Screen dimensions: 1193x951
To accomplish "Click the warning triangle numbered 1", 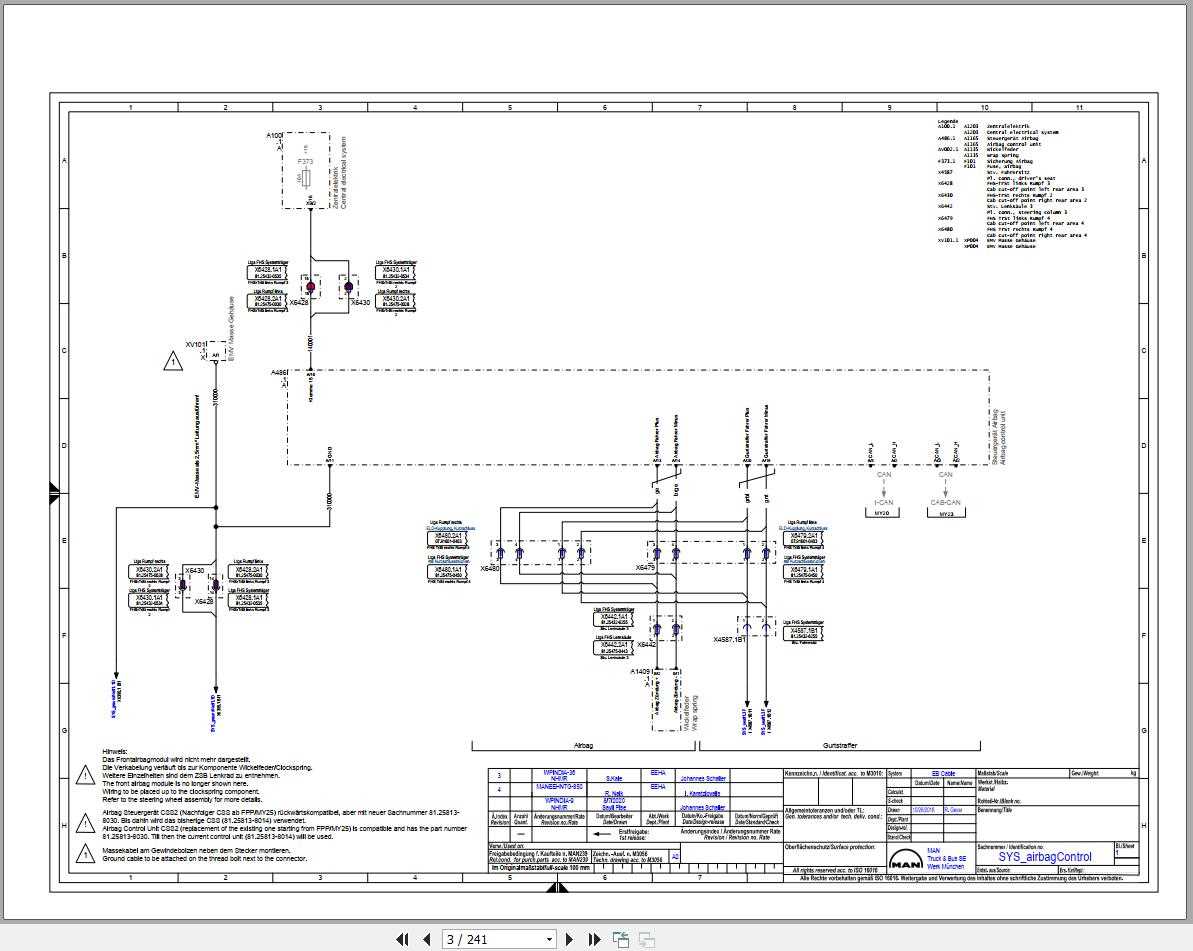I will point(173,361).
